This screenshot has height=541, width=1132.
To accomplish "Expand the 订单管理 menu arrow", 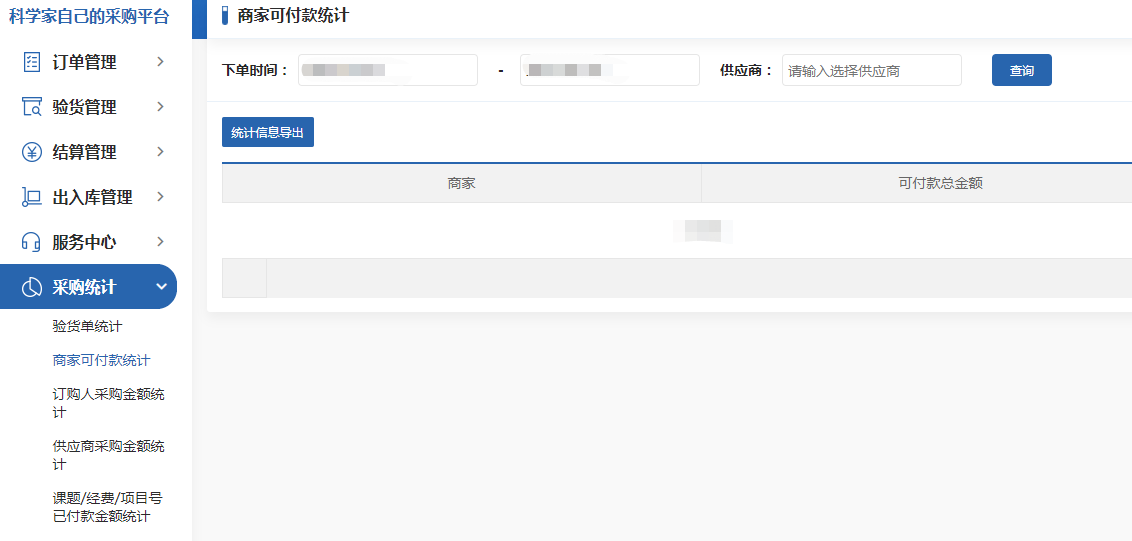I will click(161, 62).
